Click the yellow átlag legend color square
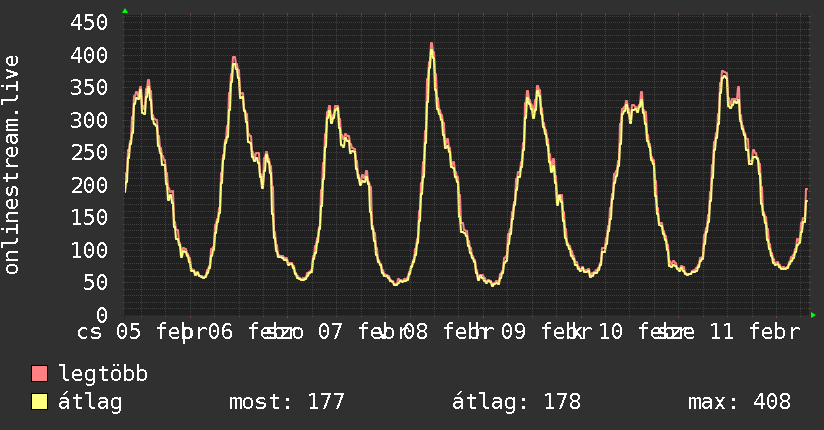Screen dimensions: 824x430 (40, 402)
